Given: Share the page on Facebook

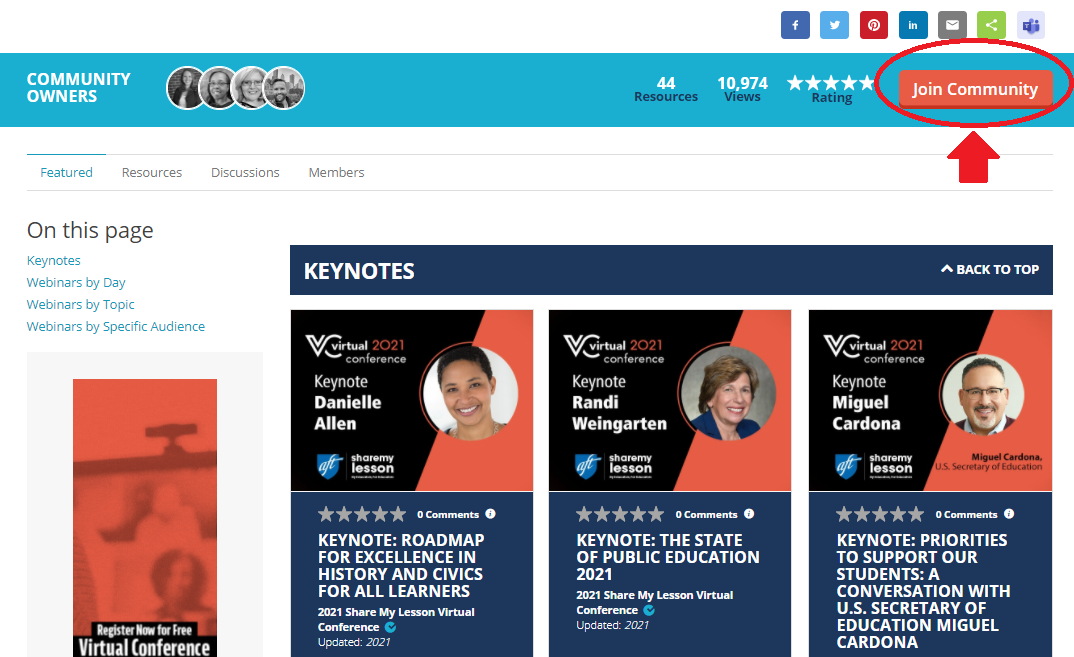Looking at the screenshot, I should pyautogui.click(x=795, y=25).
